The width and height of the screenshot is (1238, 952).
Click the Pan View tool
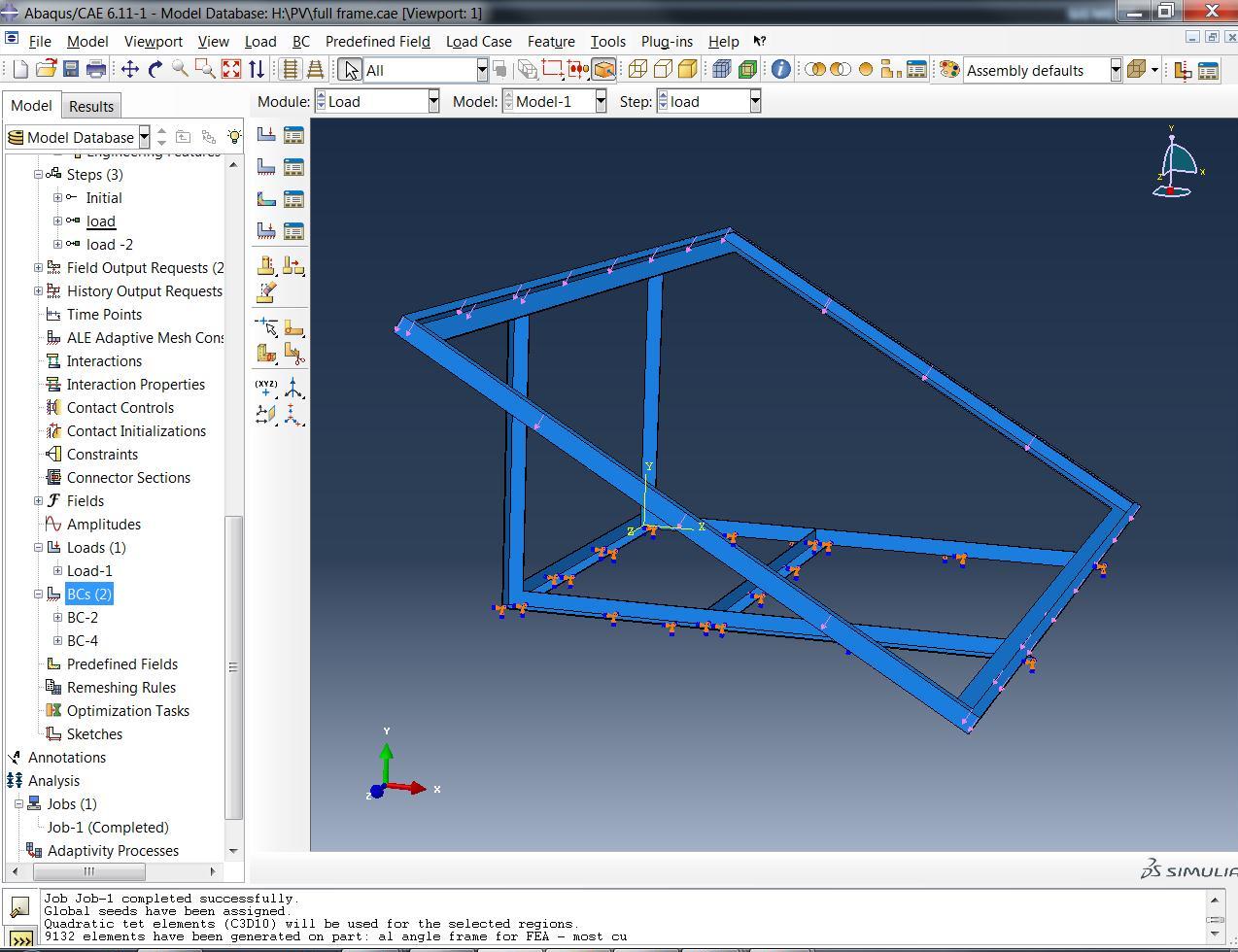[129, 69]
